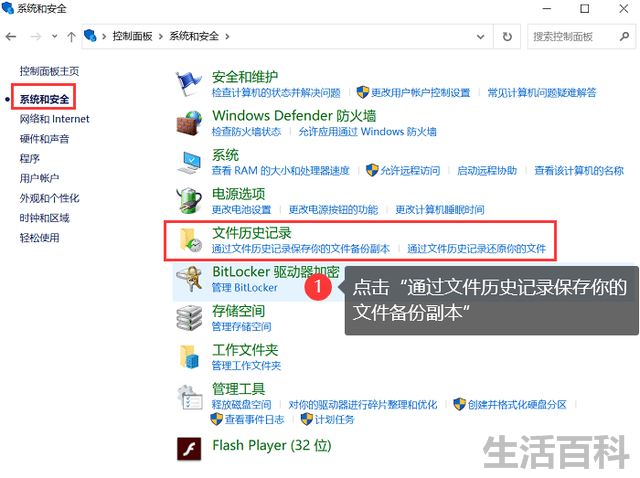640x478 pixels.
Task: Click 允许远程访问 link
Action: click(x=410, y=171)
